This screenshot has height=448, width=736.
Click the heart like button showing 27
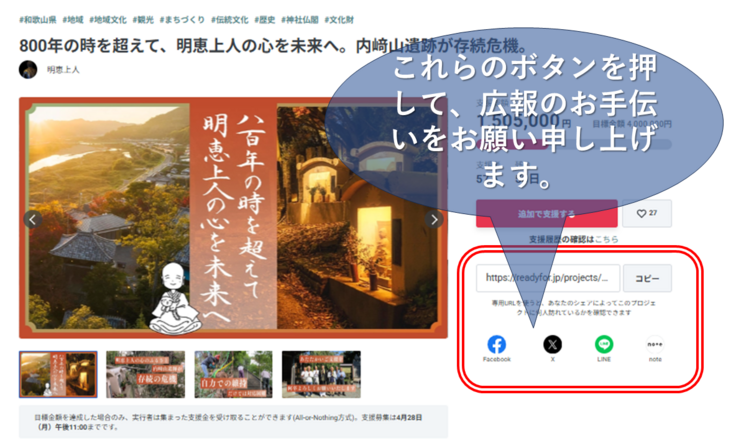point(646,213)
